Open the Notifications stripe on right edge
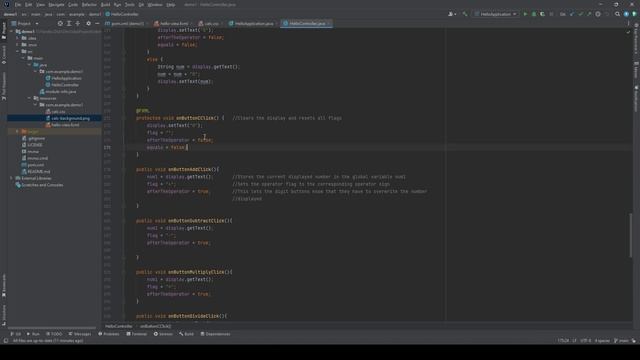 636,98
